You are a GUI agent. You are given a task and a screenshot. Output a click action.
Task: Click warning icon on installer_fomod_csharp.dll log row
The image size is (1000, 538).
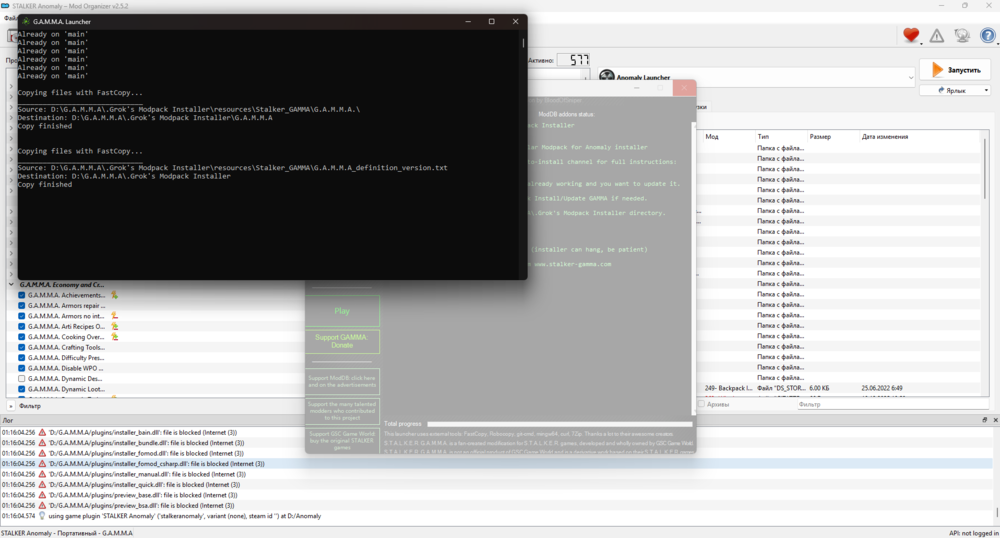(42, 463)
